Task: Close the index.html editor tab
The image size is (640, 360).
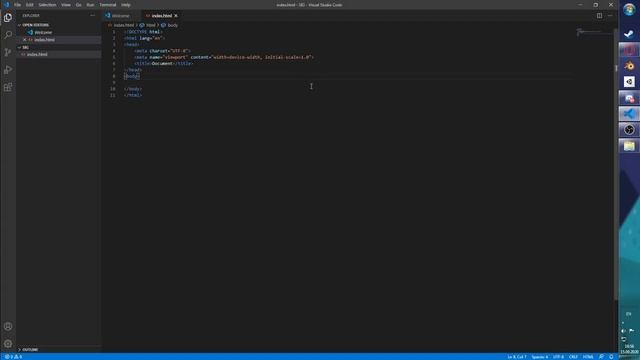Action: tap(176, 16)
